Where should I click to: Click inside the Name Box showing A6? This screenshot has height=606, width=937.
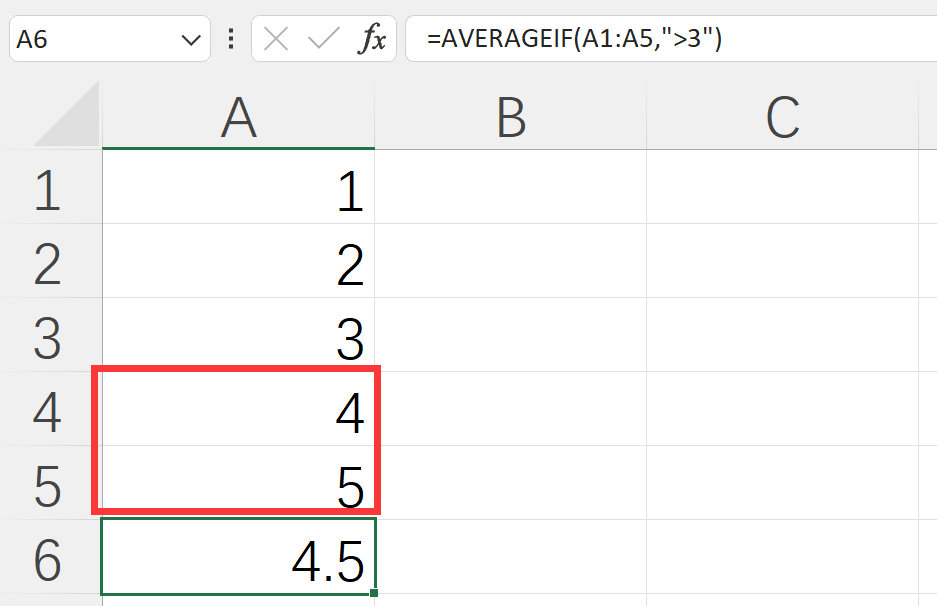pyautogui.click(x=90, y=40)
